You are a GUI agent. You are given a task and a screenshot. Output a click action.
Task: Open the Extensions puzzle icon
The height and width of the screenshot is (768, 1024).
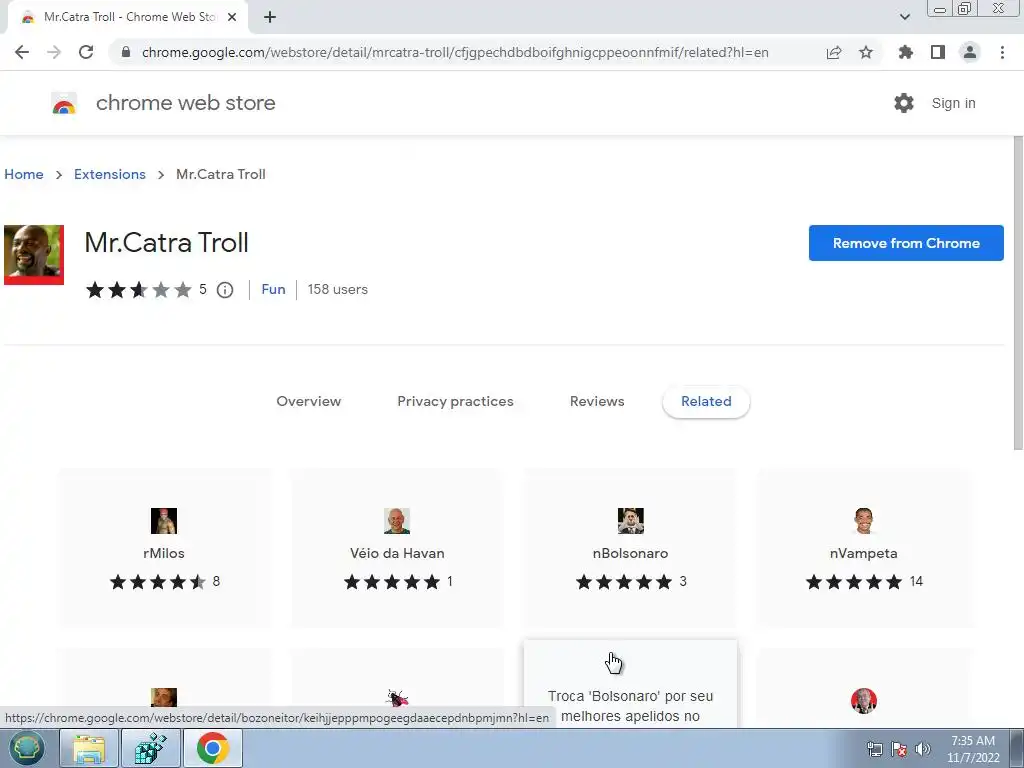coord(906,52)
